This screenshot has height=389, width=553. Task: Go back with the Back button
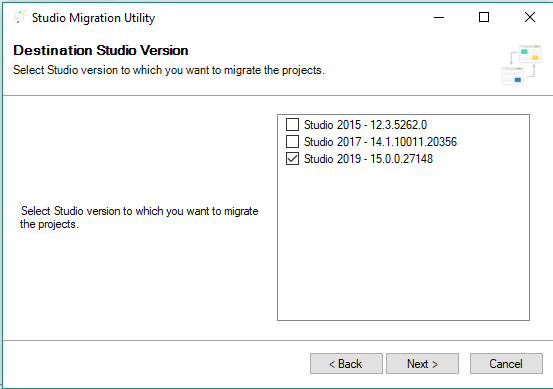[x=346, y=364]
